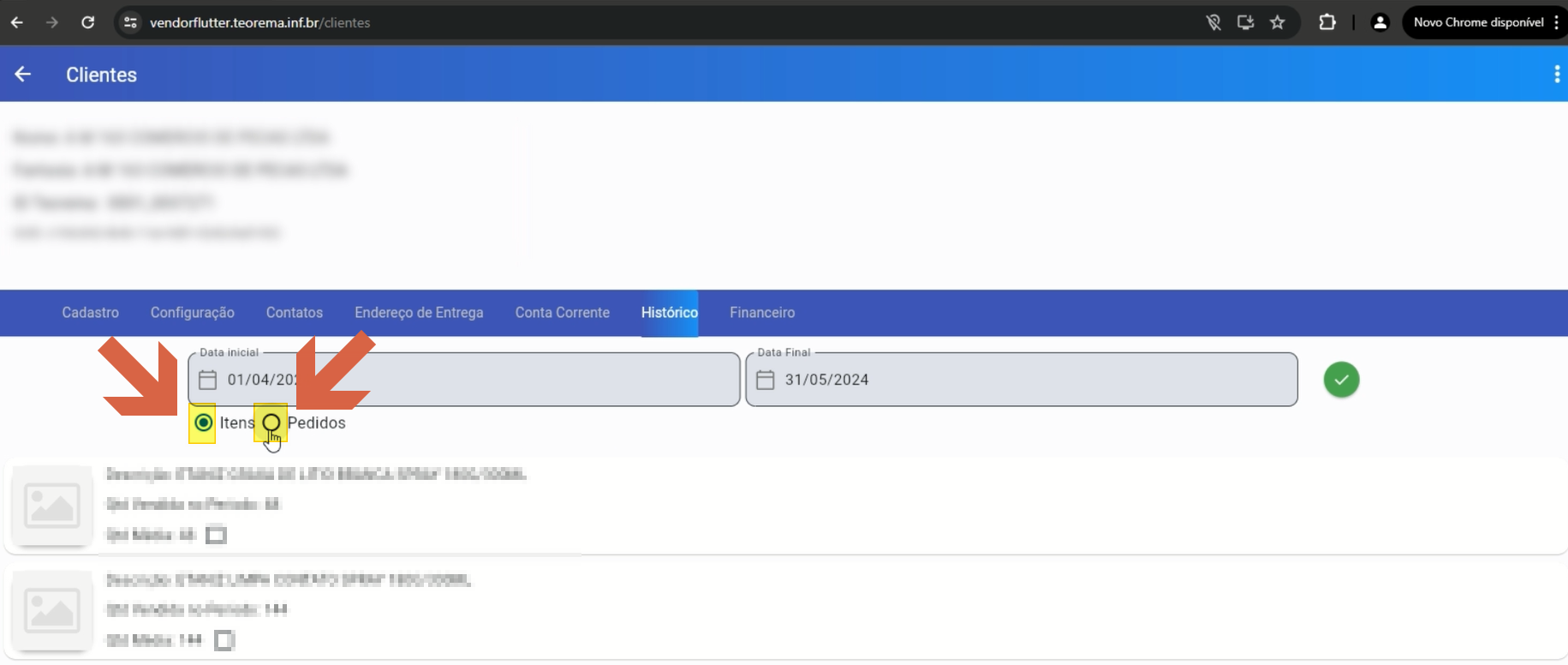Click the Data Final field showing 31/05/2024
Image resolution: width=1568 pixels, height=665 pixels.
point(1022,380)
